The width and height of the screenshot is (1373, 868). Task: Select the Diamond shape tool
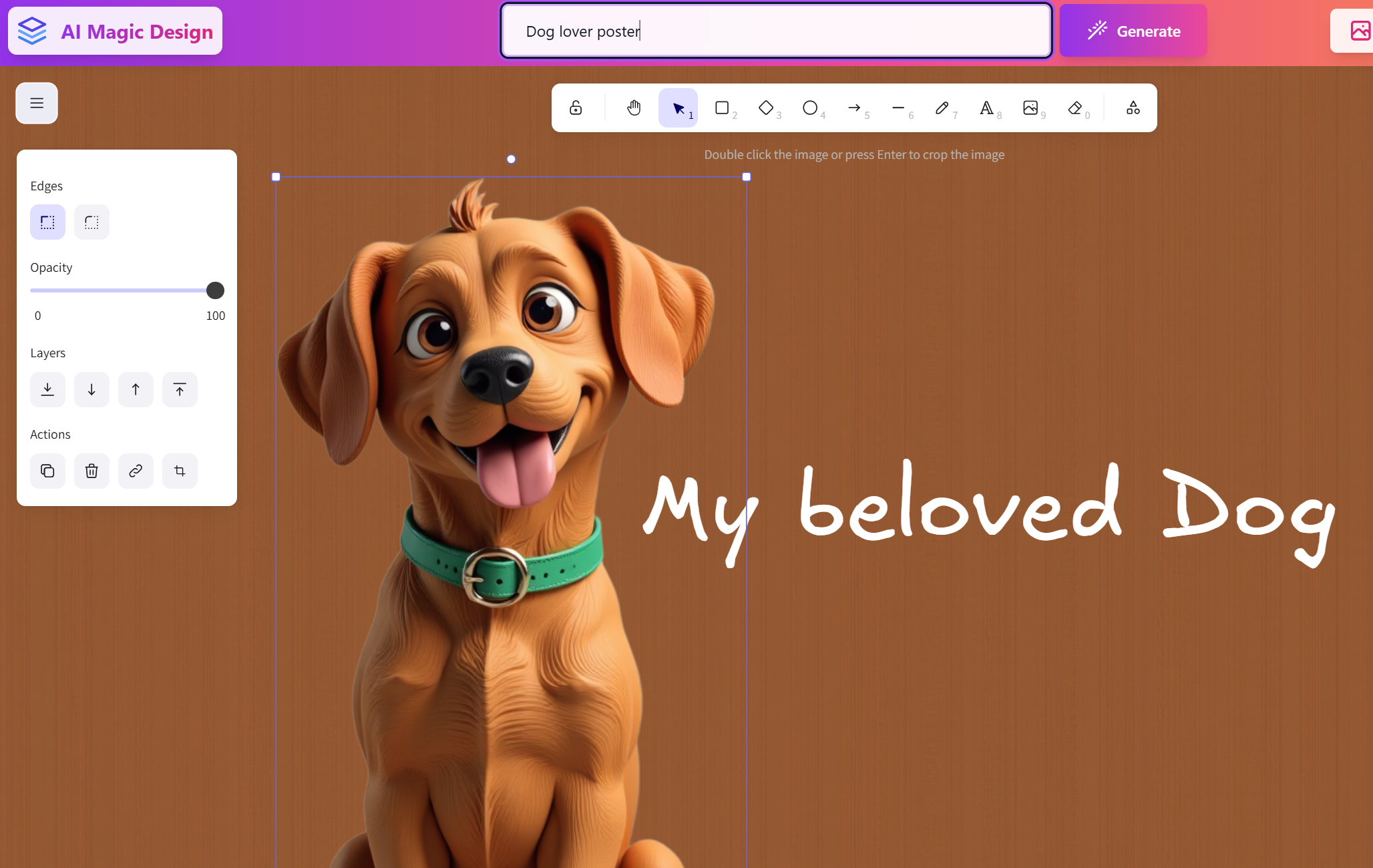(766, 108)
